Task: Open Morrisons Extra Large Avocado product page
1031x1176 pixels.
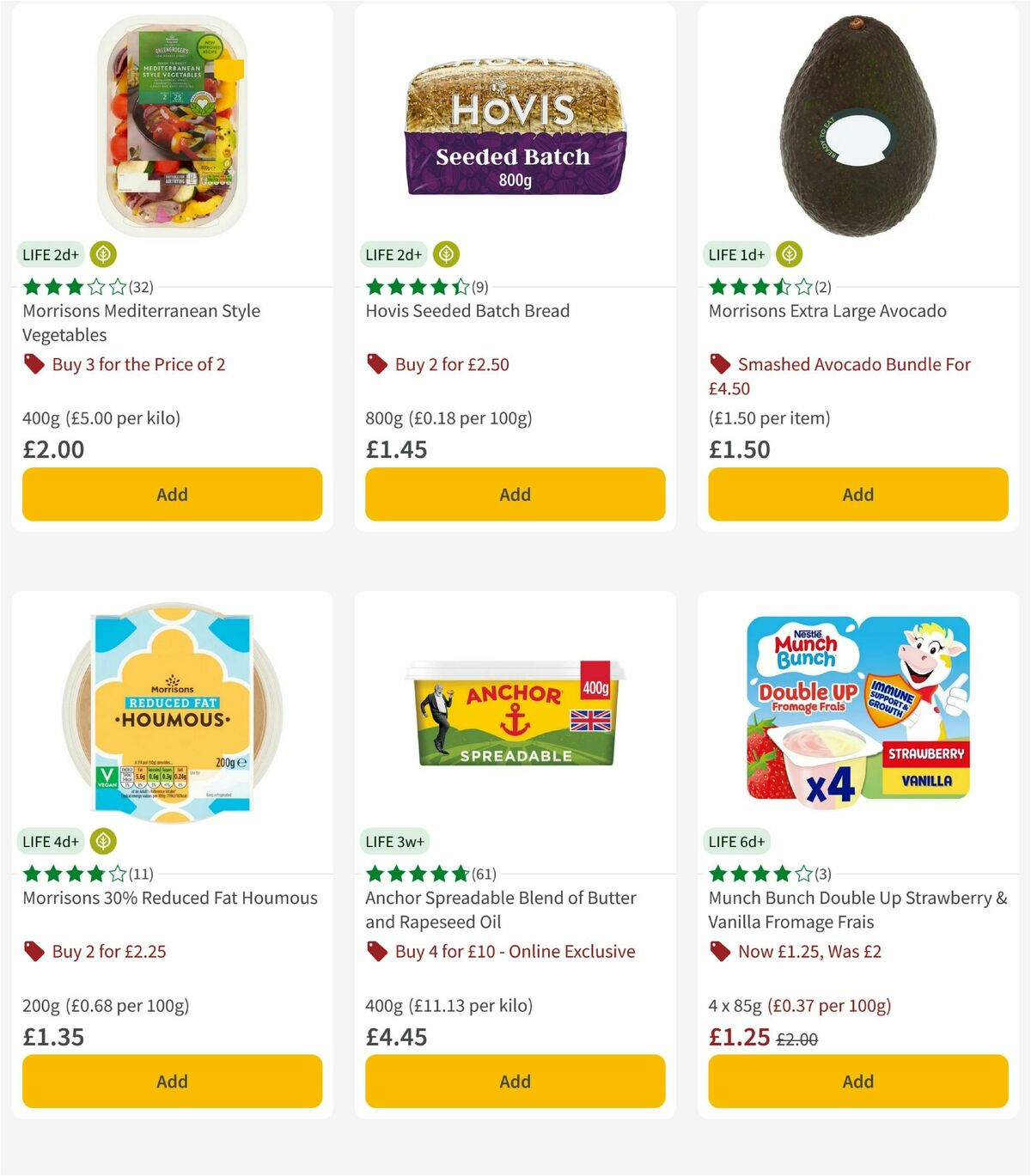Action: pos(827,311)
